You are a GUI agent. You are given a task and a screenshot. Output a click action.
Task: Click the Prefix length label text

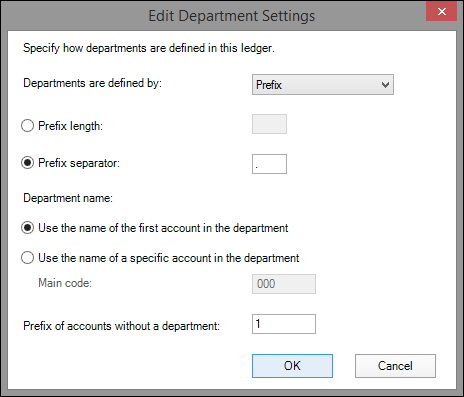[70, 126]
